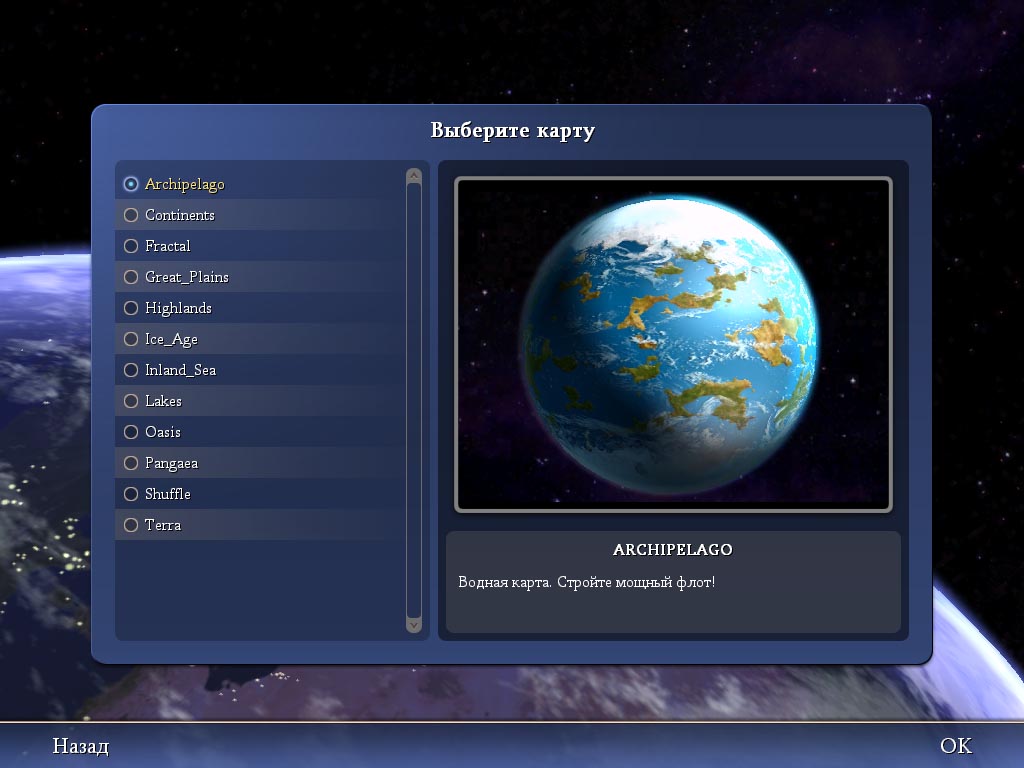
Task: Click the map list scroll up arrow
Action: click(413, 176)
